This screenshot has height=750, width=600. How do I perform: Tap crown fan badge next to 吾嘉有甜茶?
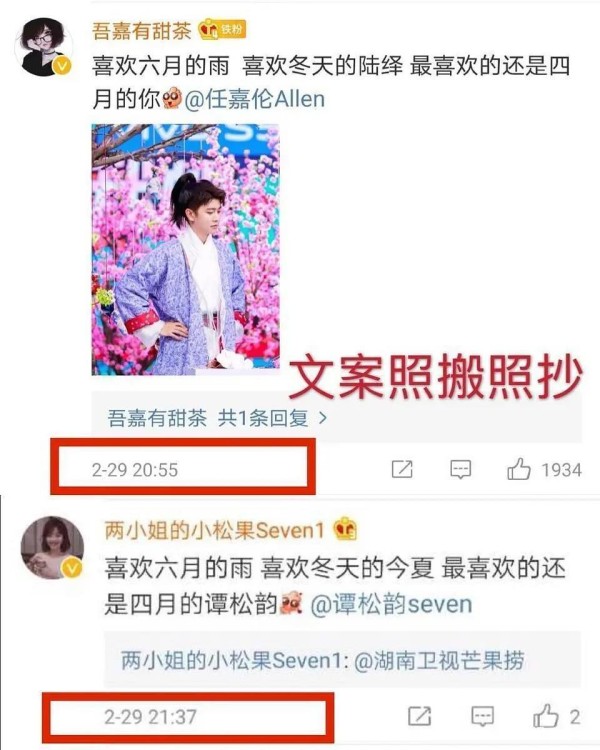pos(222,30)
